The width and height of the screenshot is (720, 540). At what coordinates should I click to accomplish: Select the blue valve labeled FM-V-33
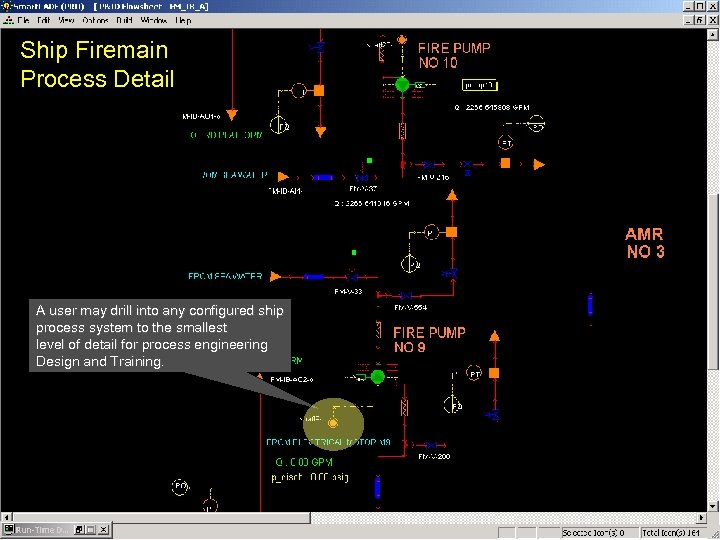tap(352, 277)
